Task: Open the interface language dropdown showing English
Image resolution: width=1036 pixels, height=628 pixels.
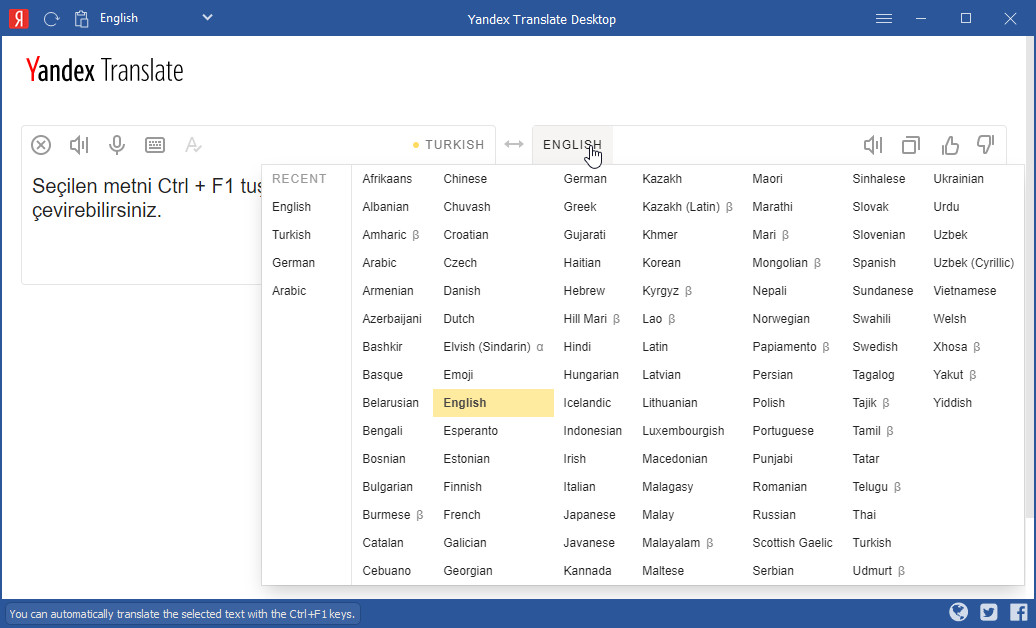Action: pos(157,18)
